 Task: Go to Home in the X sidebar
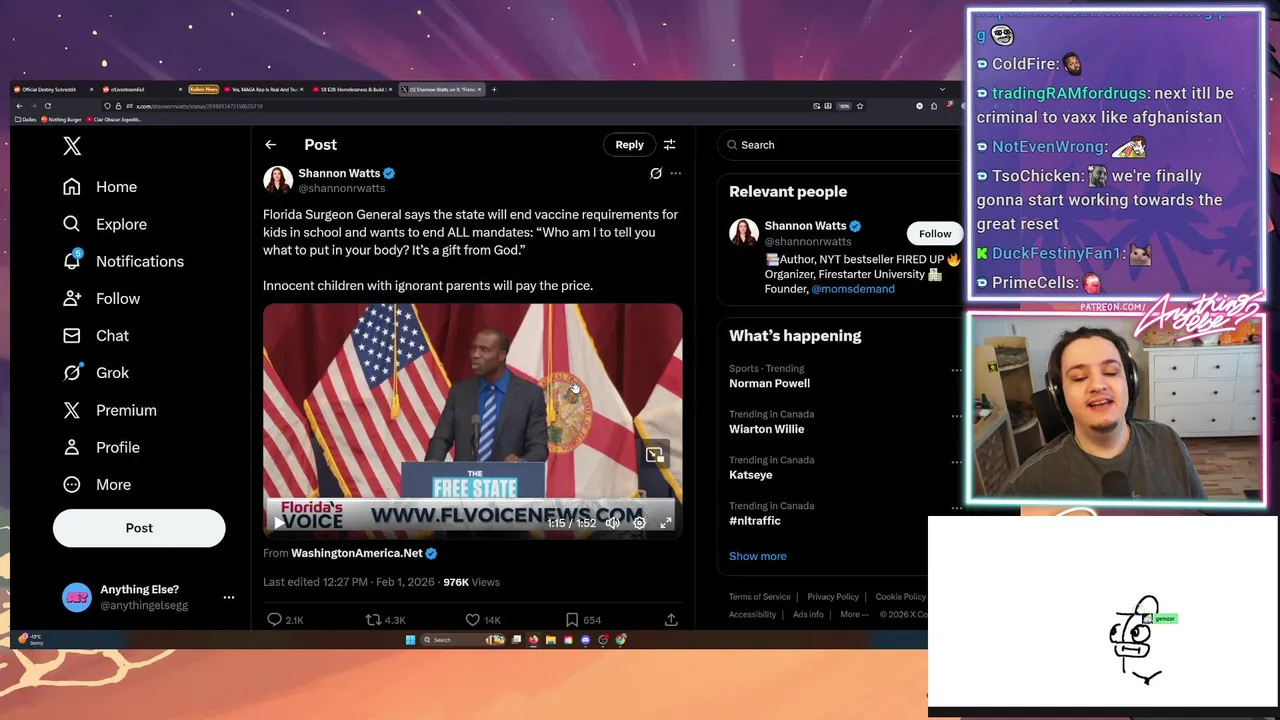coord(100,187)
